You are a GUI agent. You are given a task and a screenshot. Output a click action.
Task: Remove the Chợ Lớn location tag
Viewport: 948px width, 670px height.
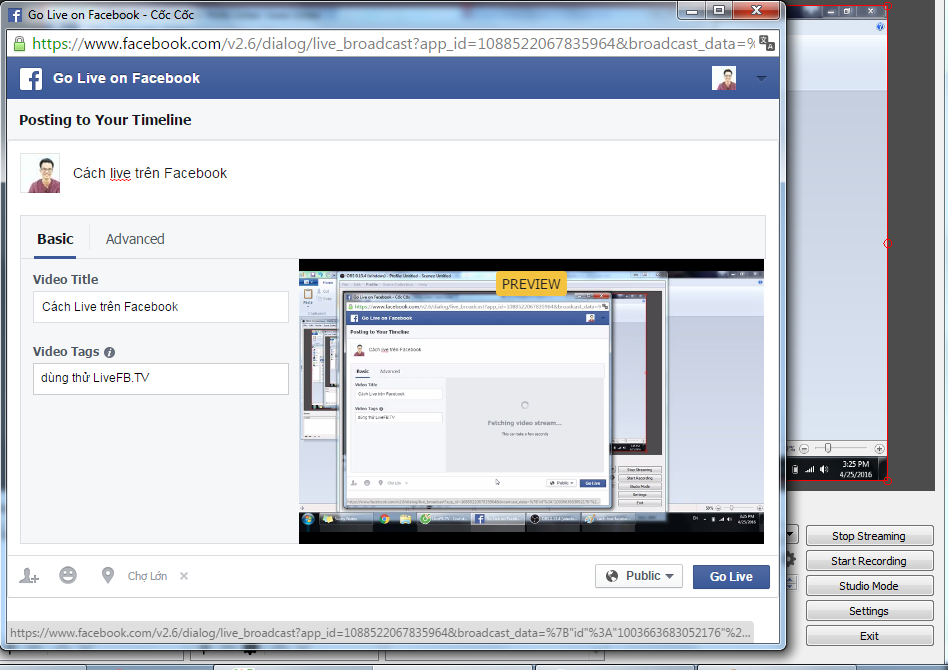(184, 576)
